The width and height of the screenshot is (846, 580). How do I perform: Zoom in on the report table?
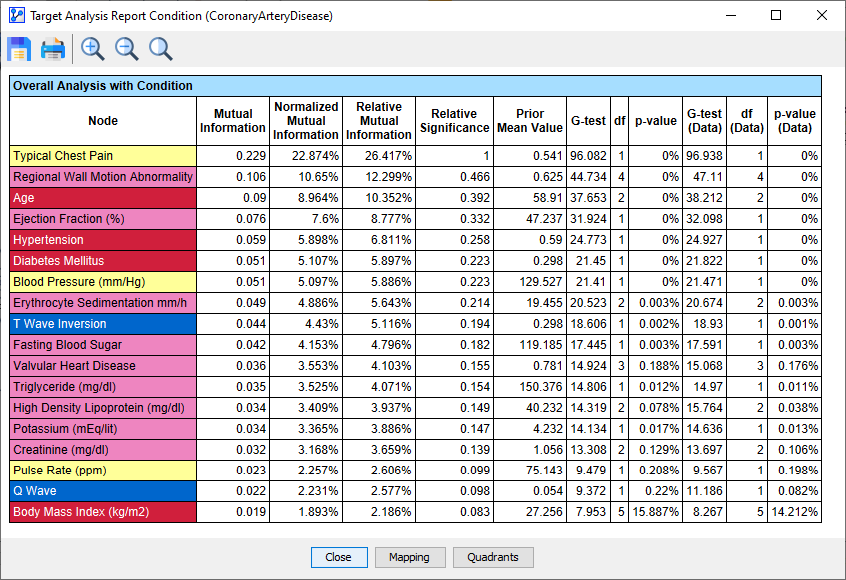coord(92,48)
